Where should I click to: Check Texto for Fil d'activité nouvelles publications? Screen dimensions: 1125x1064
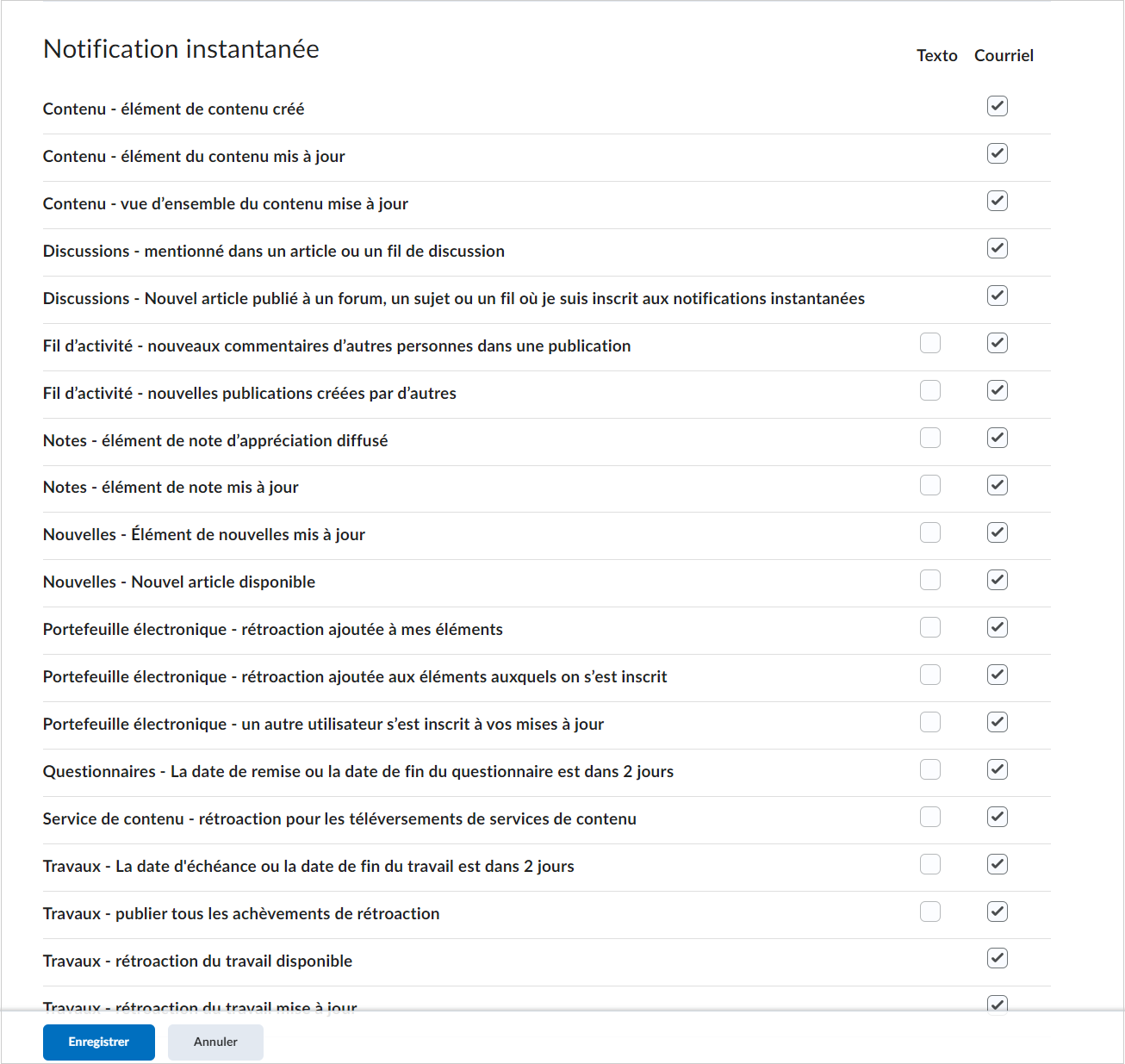[x=929, y=390]
